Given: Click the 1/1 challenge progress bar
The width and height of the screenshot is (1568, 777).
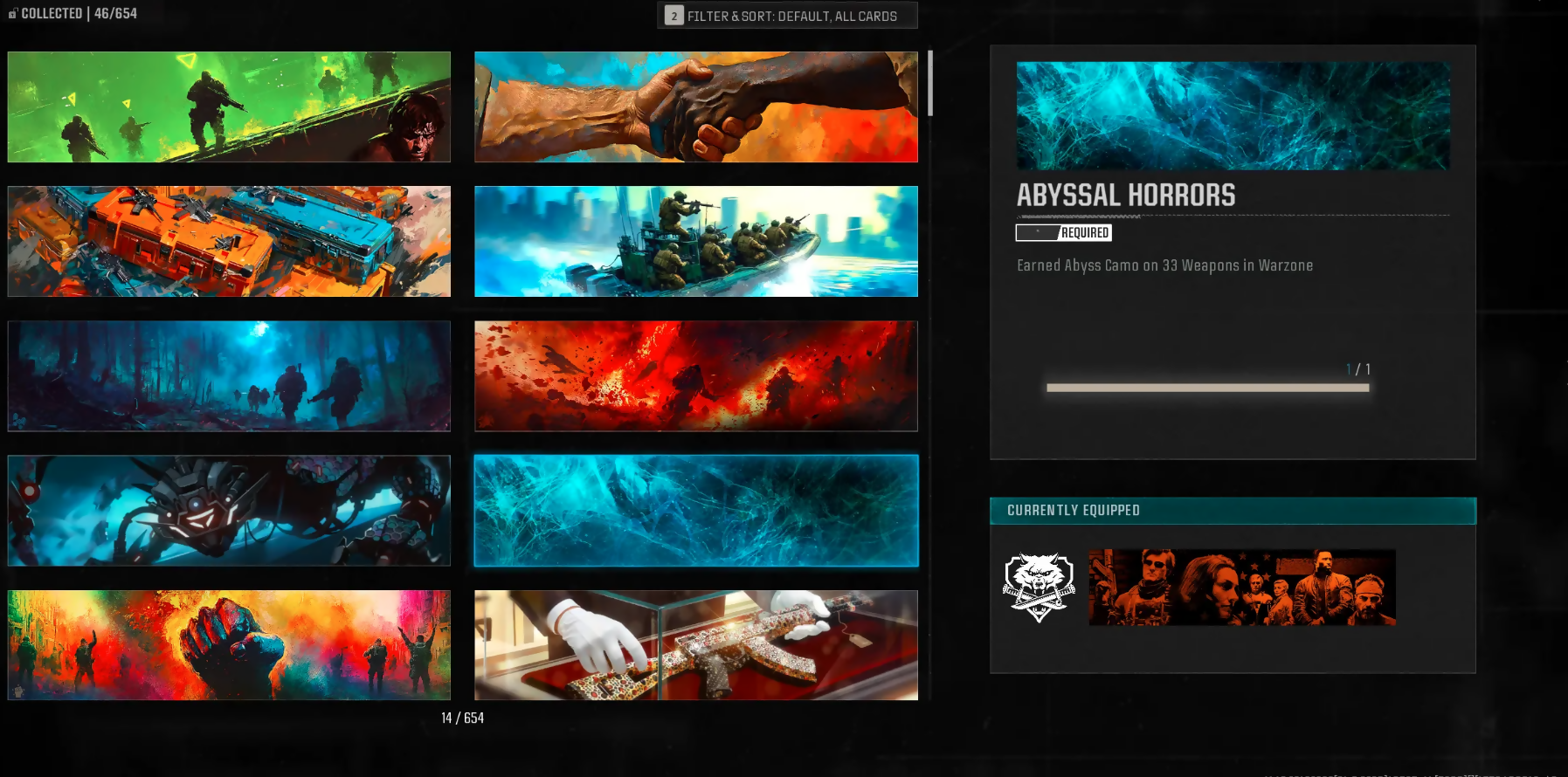Looking at the screenshot, I should 1207,388.
